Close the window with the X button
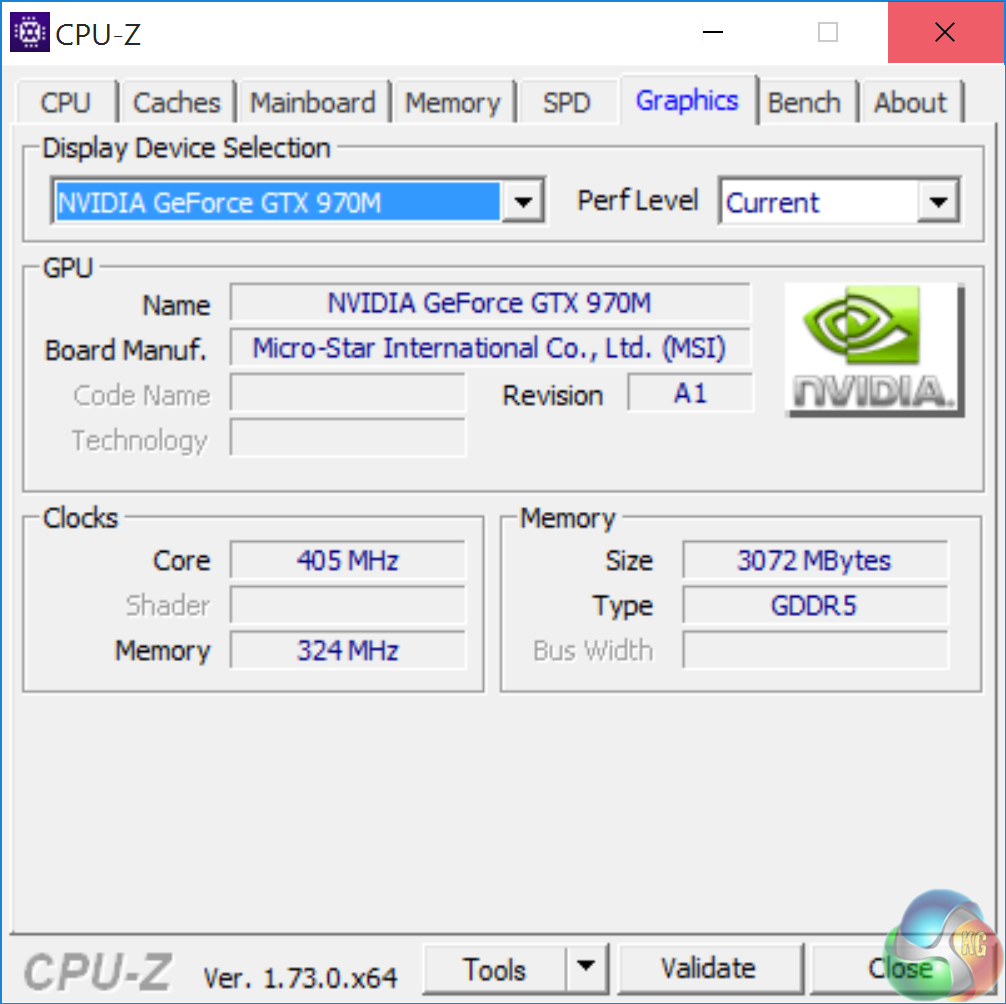This screenshot has width=1006, height=1004. click(945, 31)
